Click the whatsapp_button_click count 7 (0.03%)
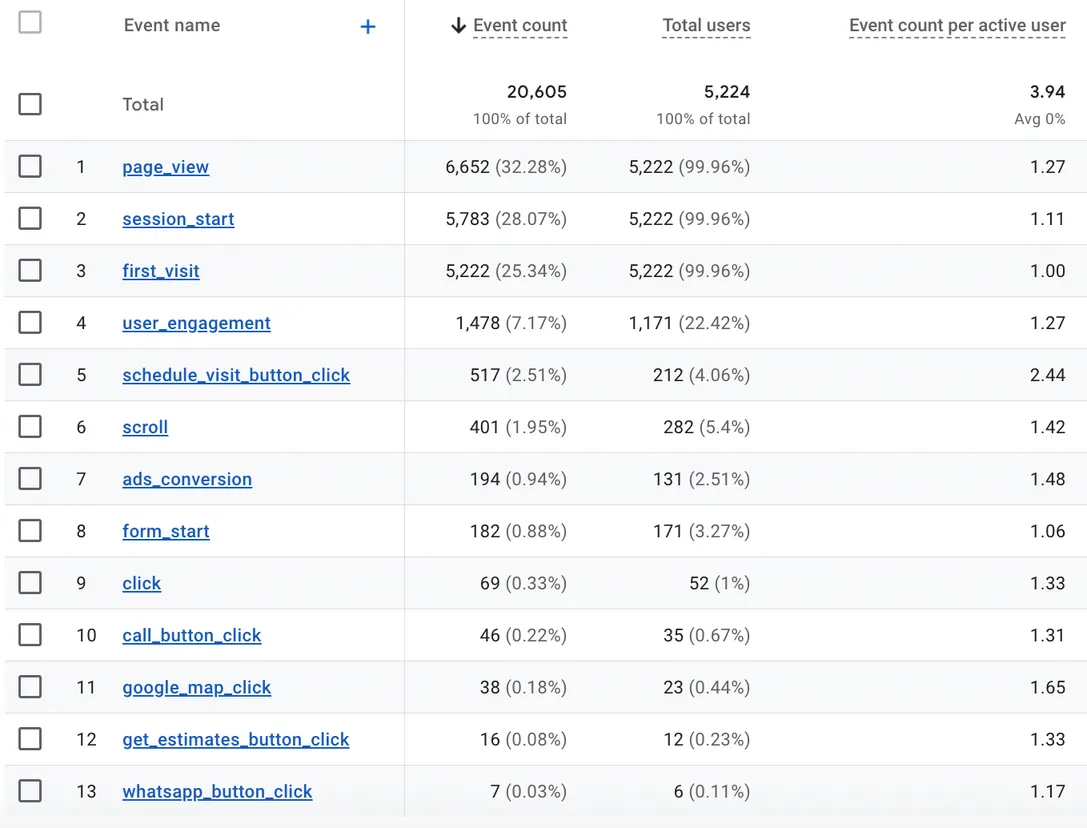 click(528, 791)
